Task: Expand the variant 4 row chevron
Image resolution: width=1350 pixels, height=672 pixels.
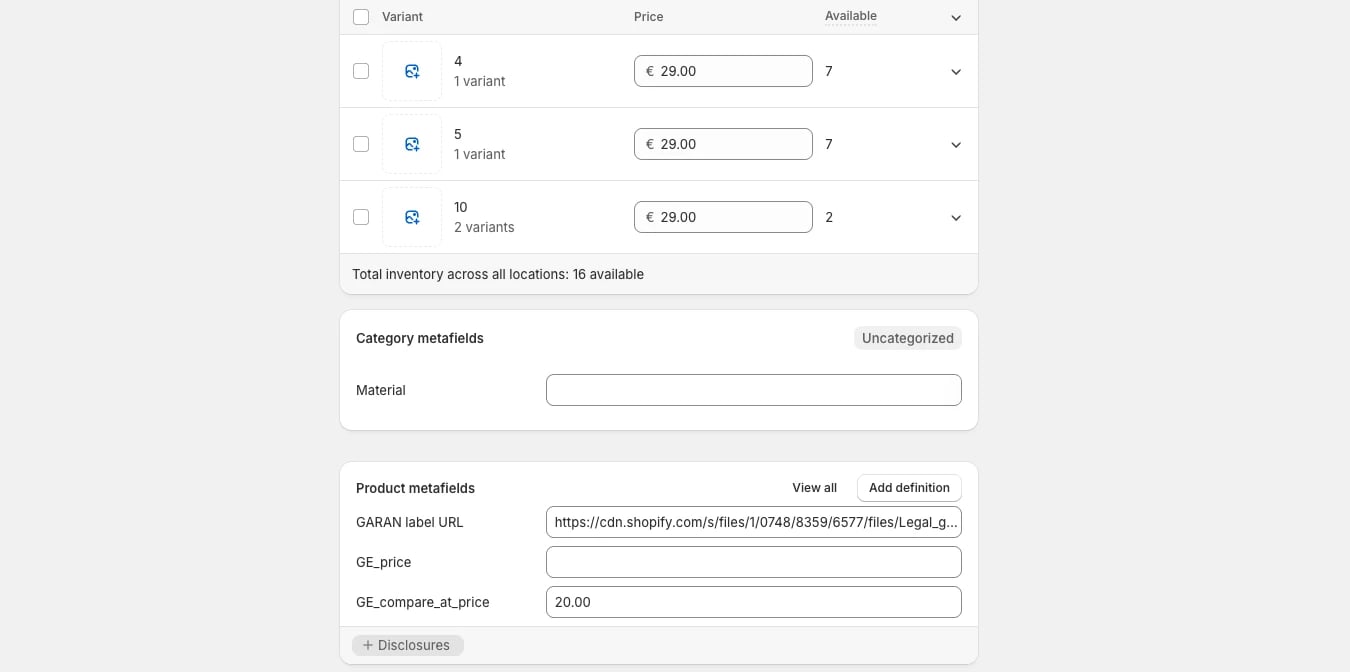Action: (956, 72)
